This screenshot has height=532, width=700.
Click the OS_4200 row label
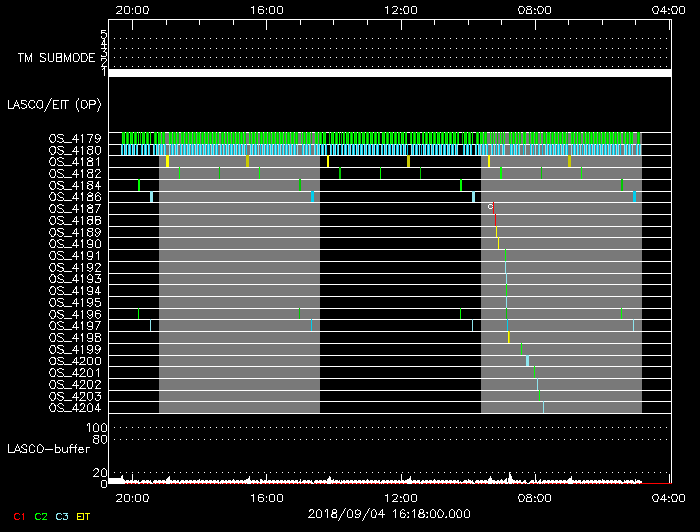coord(75,361)
